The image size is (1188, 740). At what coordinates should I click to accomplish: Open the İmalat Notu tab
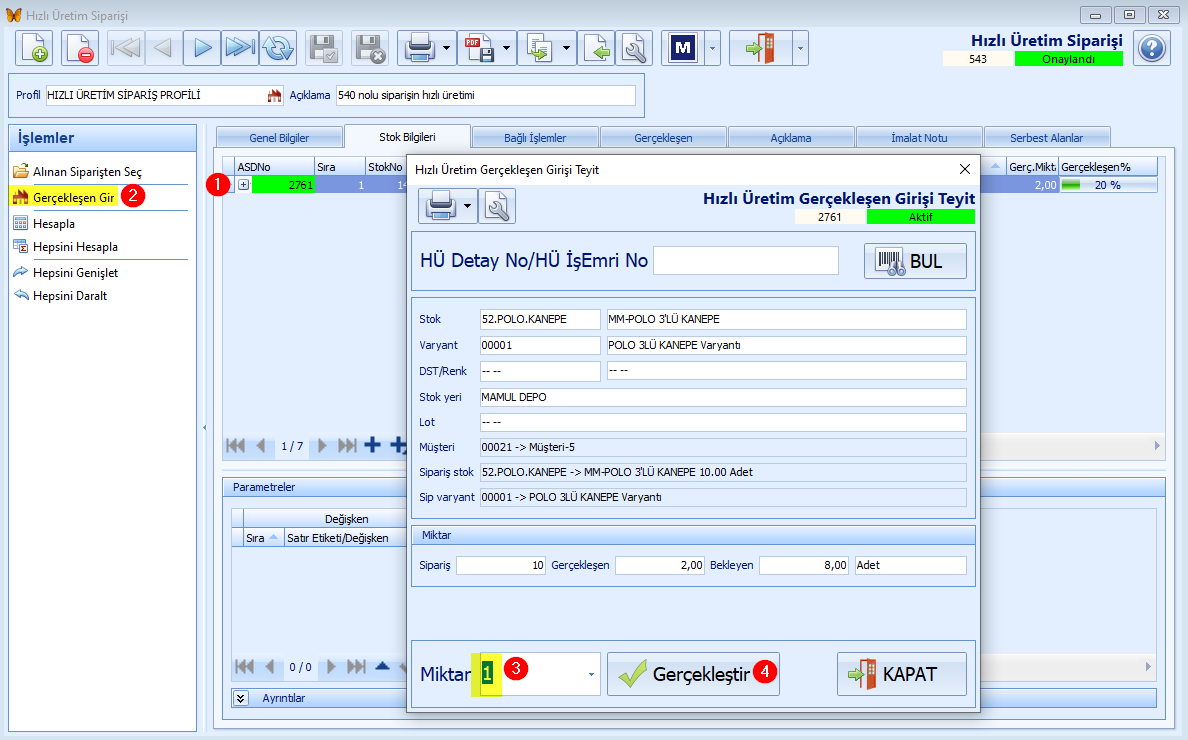919,138
